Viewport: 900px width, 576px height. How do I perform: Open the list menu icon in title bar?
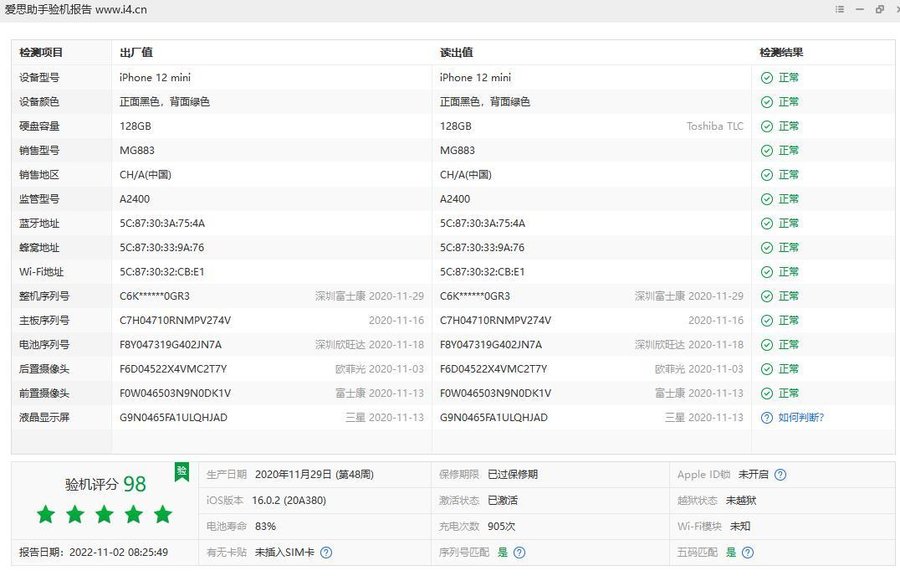839,9
